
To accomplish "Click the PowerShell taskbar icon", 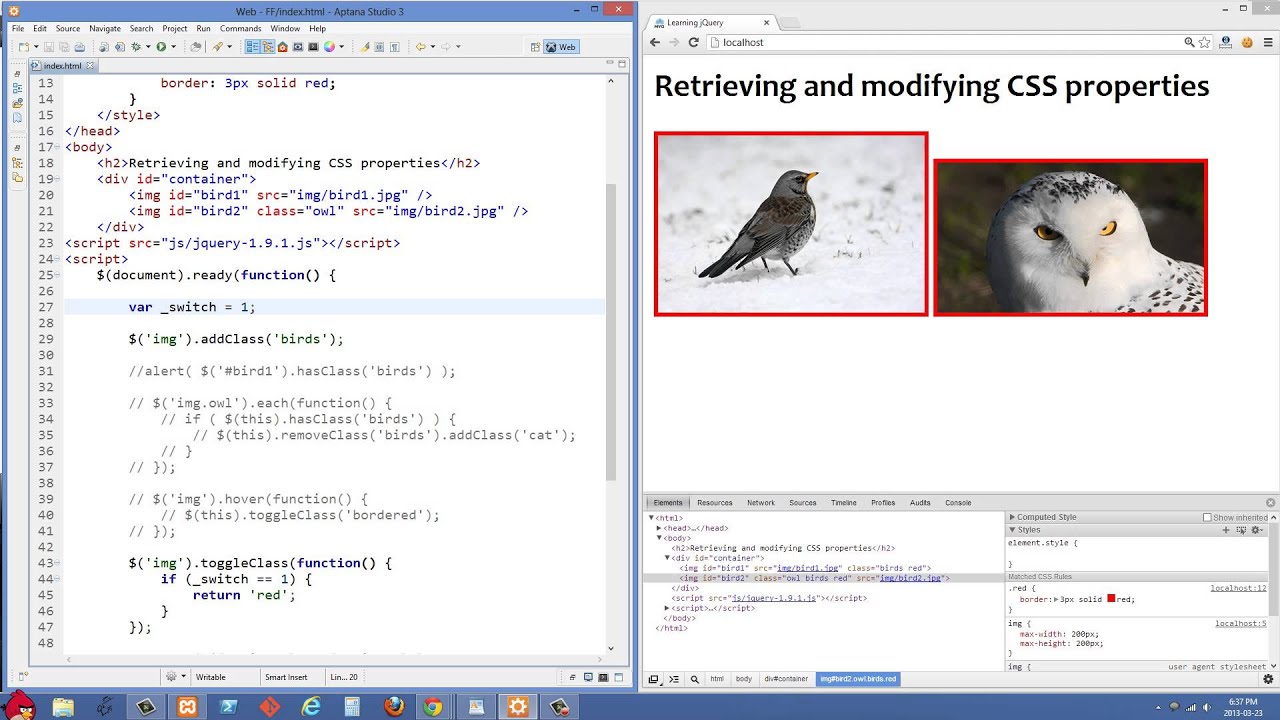I will [x=228, y=706].
